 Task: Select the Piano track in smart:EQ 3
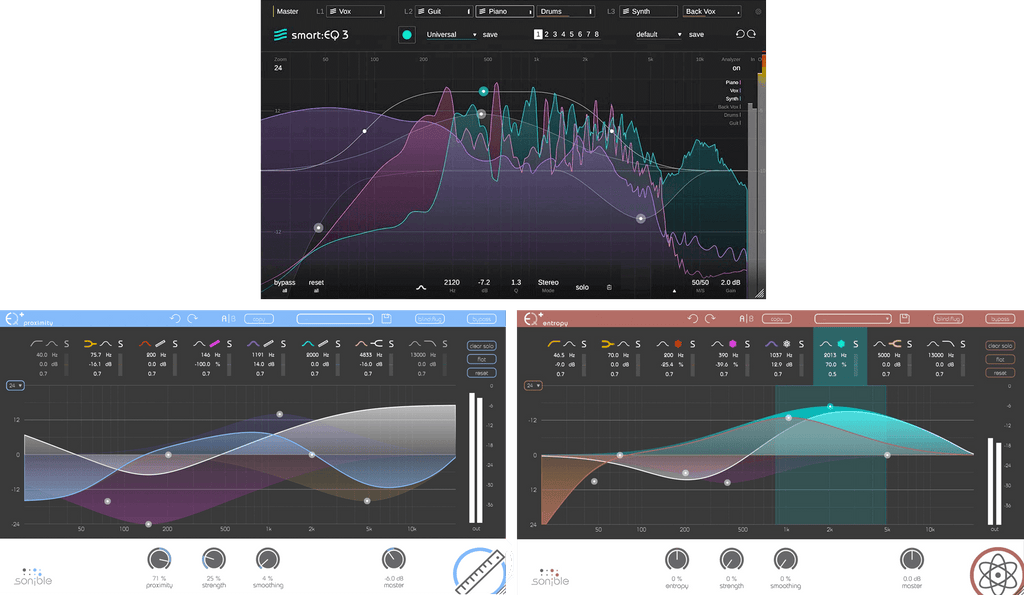[x=504, y=11]
